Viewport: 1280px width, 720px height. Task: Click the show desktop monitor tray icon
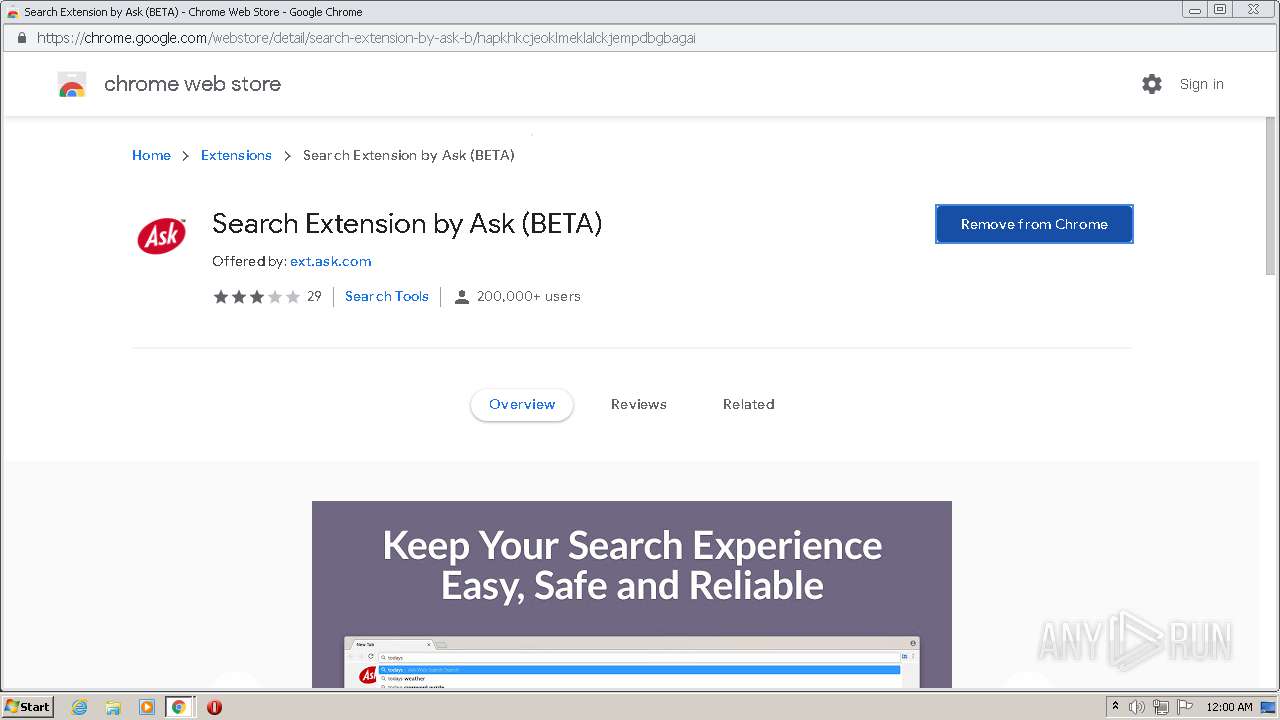pyautogui.click(x=1268, y=707)
